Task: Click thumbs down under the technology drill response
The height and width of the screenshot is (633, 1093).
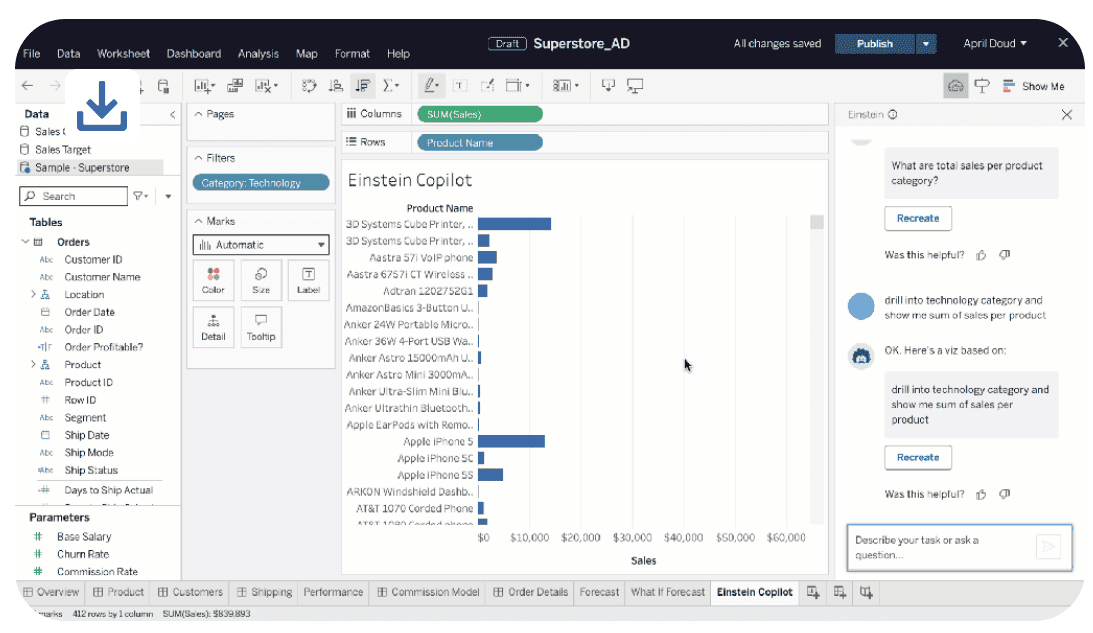Action: [x=1004, y=494]
